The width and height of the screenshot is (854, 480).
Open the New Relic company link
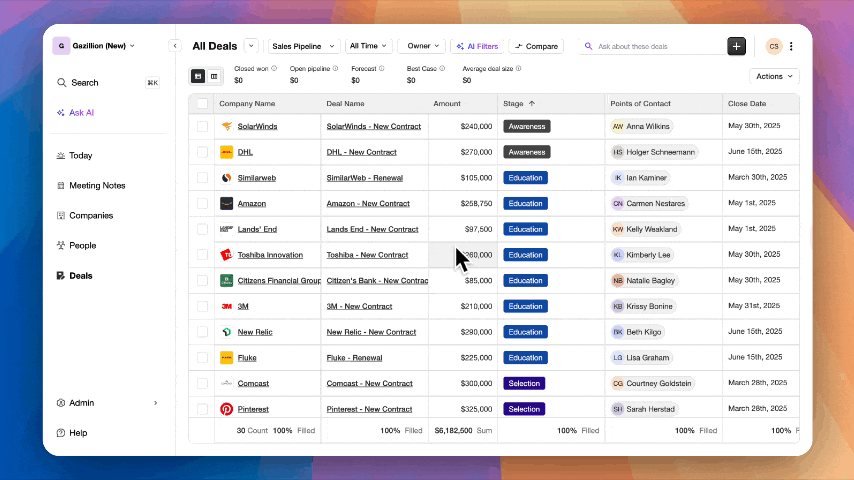click(255, 332)
